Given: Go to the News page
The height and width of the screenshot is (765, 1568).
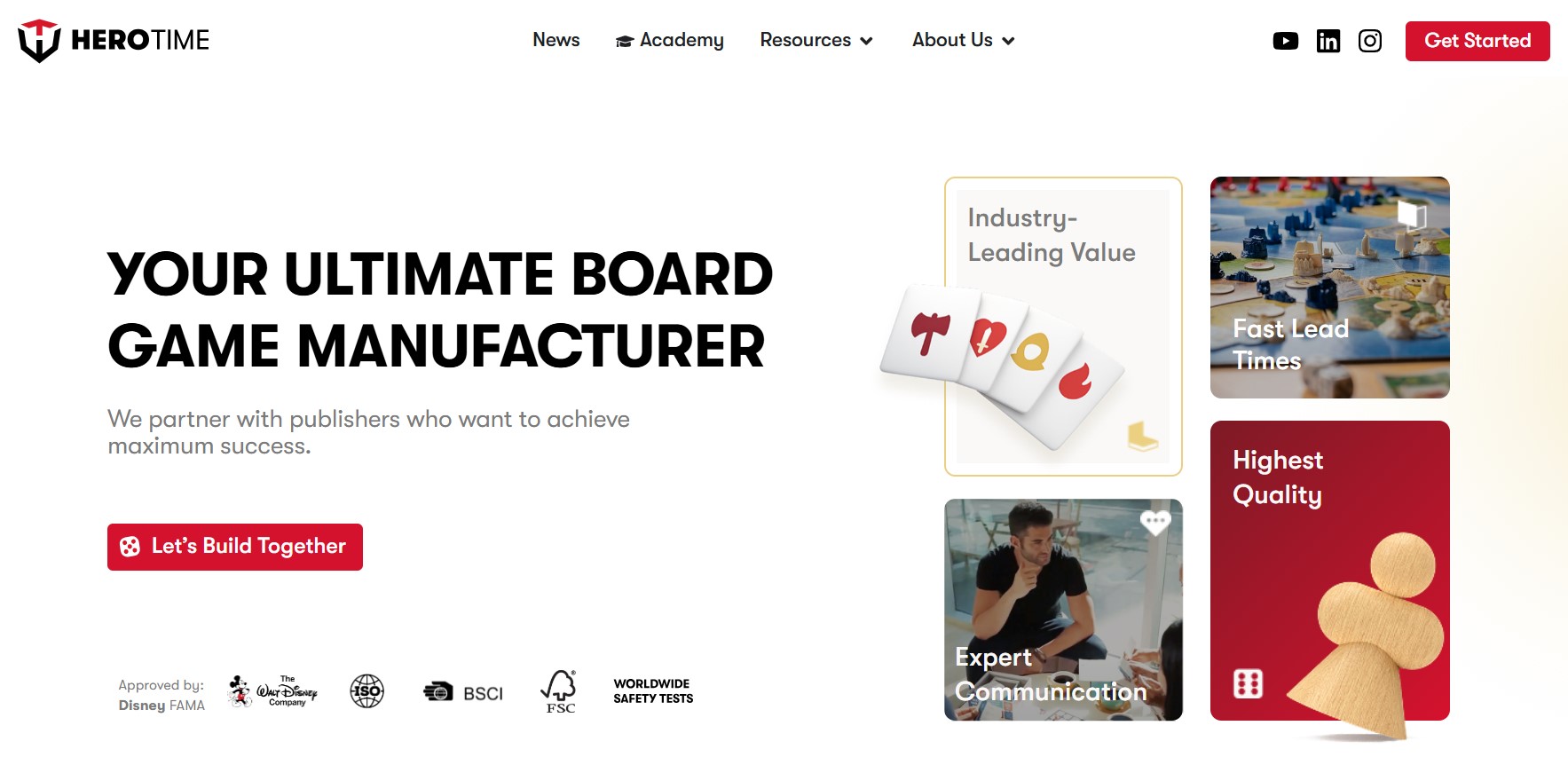Looking at the screenshot, I should click(x=555, y=40).
